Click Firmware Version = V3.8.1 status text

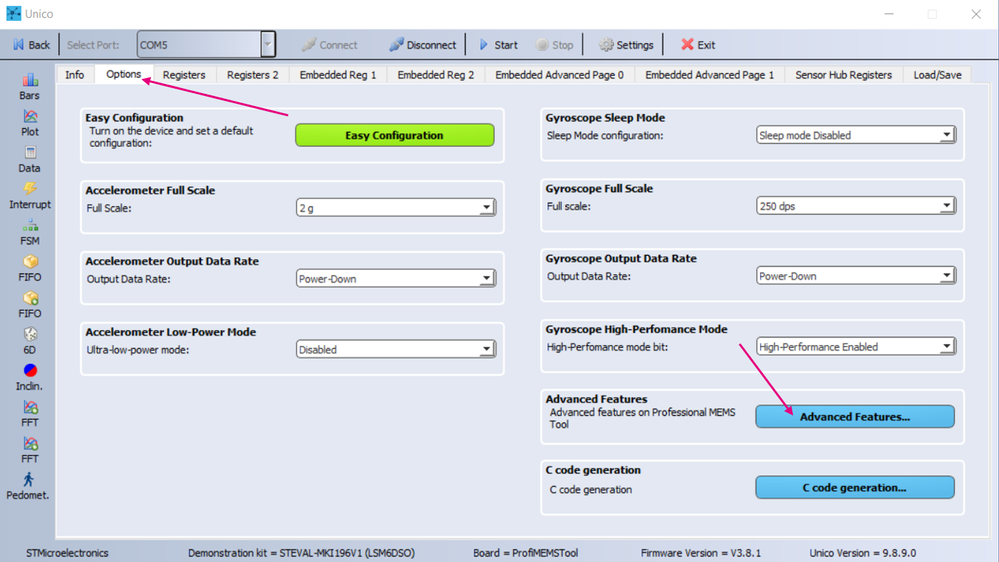700,553
